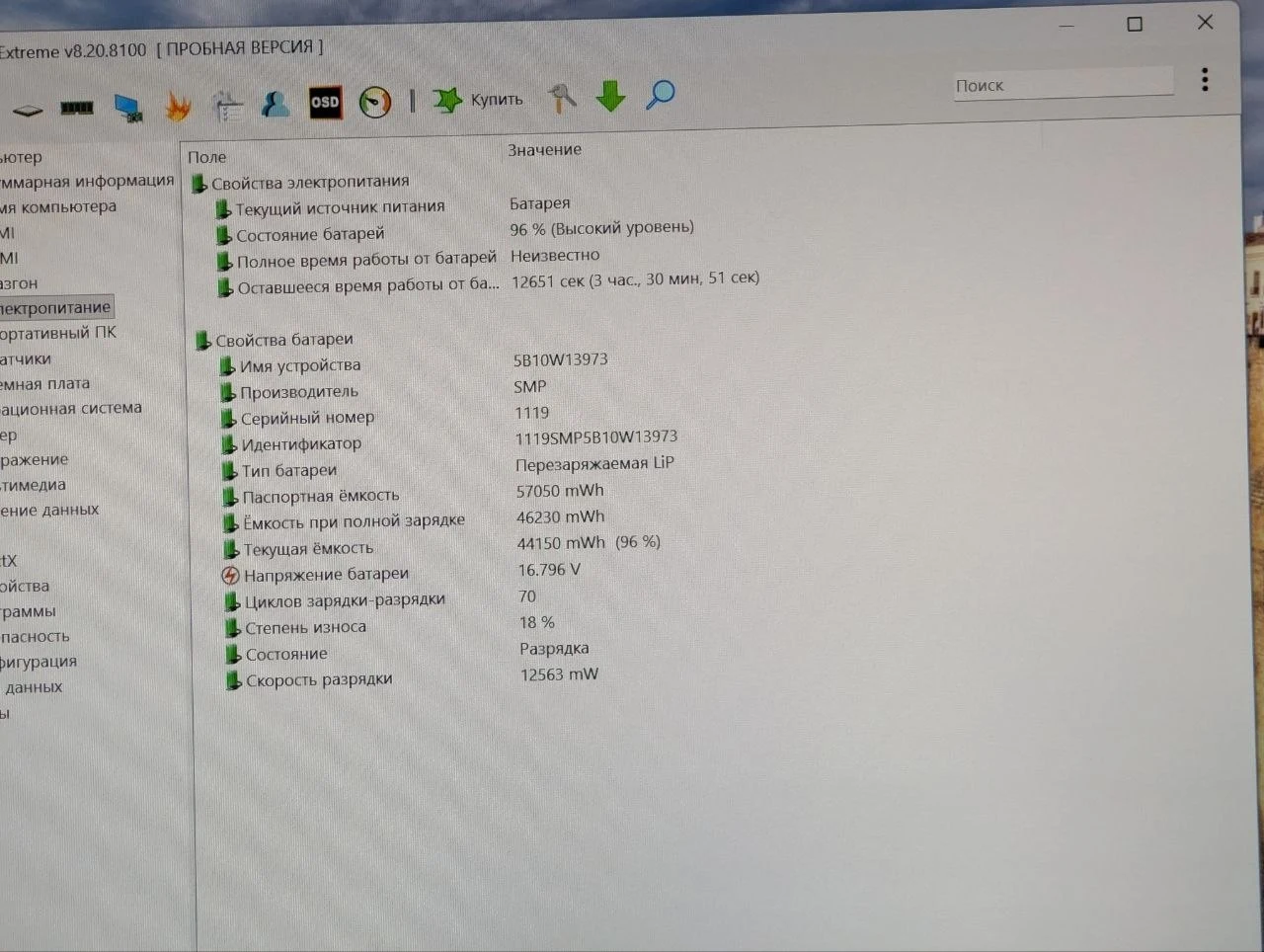Click the blue magnifier toolbar icon
Viewport: 1264px width, 952px height.
click(x=660, y=95)
